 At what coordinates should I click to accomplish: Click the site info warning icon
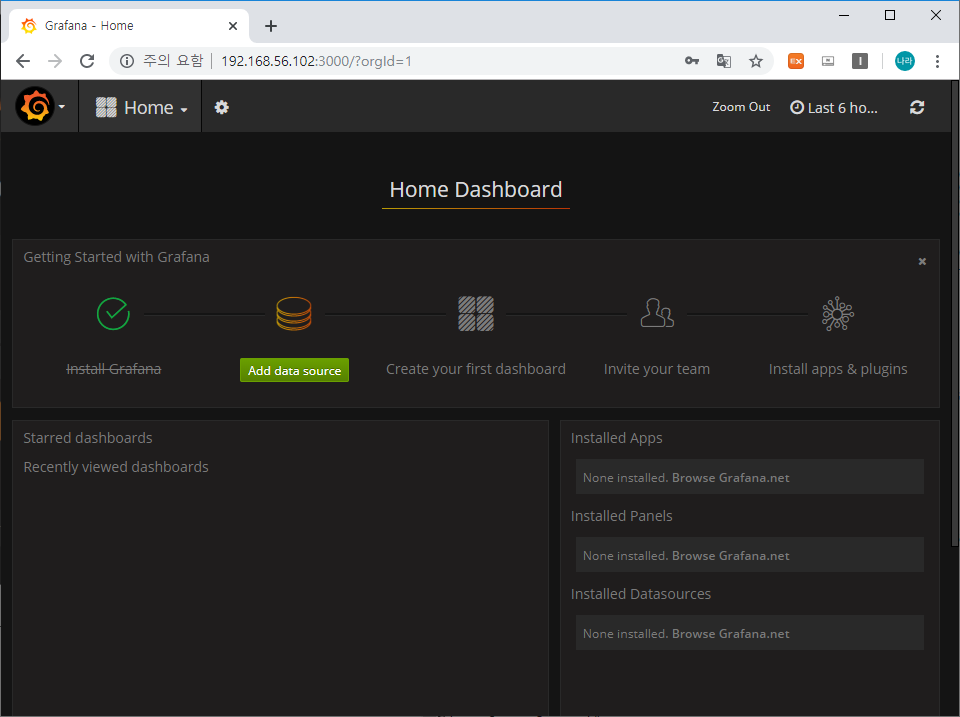(127, 61)
